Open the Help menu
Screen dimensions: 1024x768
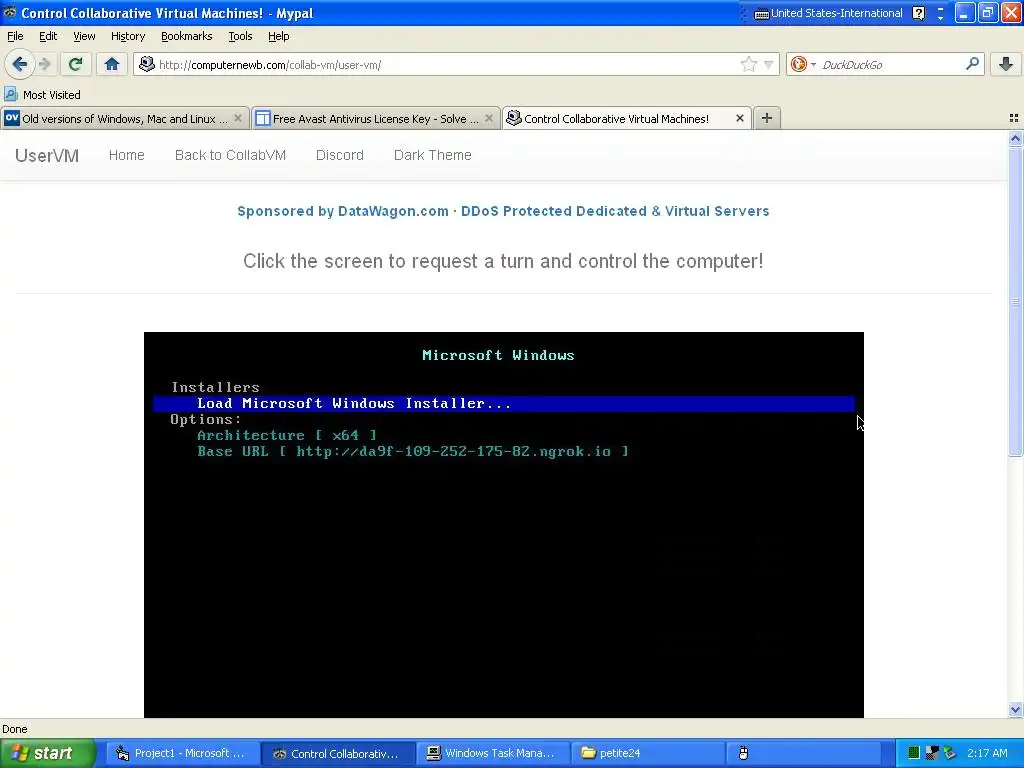coord(278,36)
